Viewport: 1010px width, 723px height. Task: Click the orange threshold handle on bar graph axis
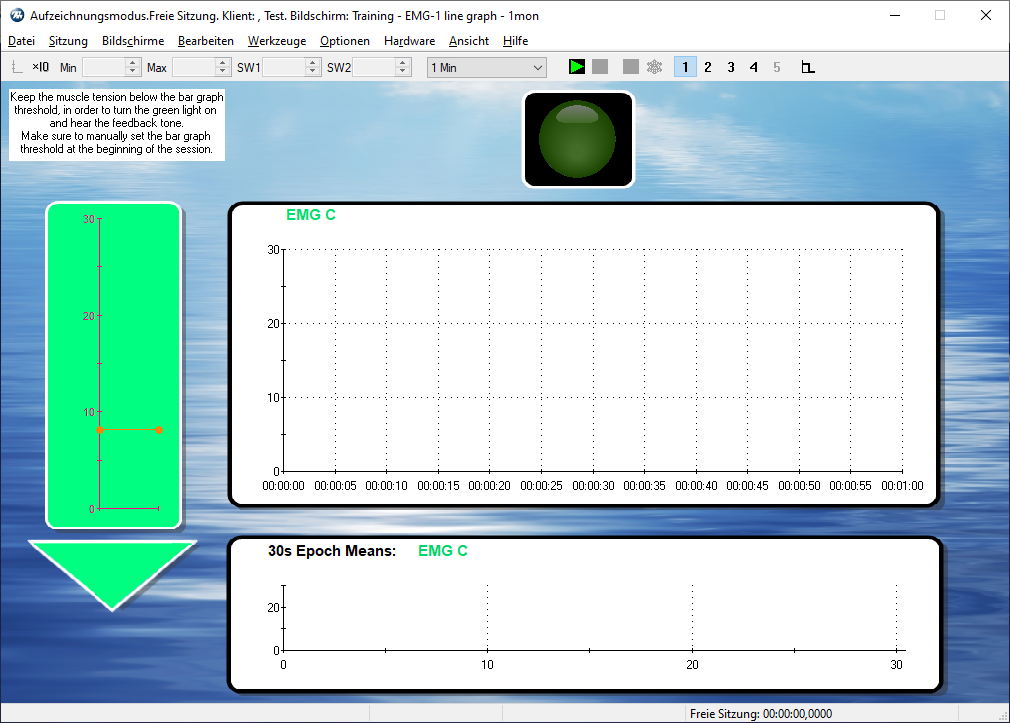100,430
